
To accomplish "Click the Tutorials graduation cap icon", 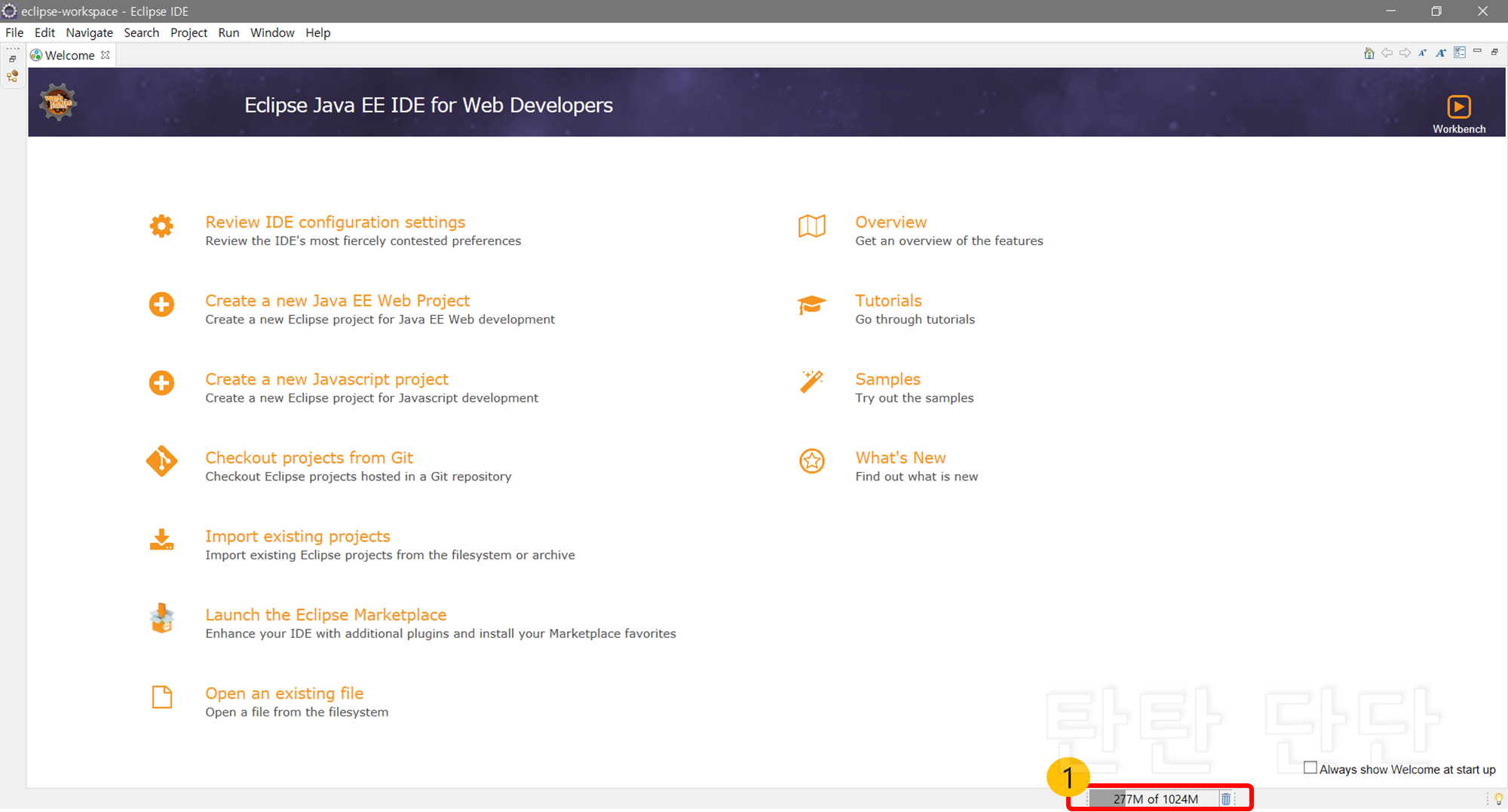I will pos(812,305).
